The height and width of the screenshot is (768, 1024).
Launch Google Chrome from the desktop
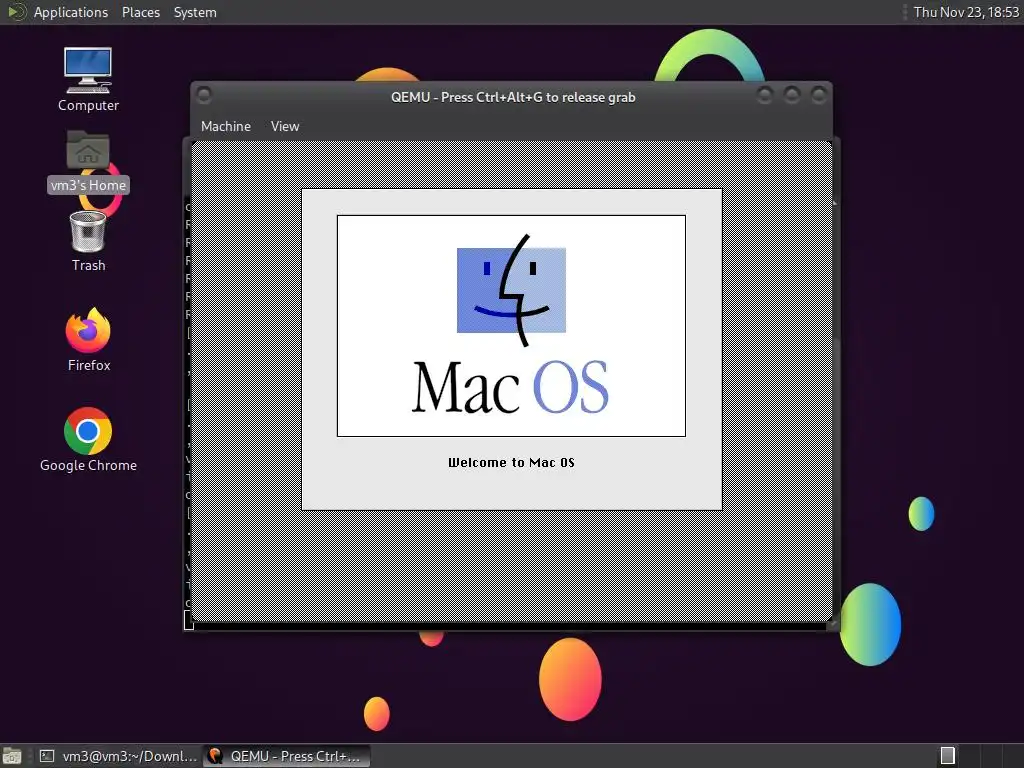[x=88, y=440]
